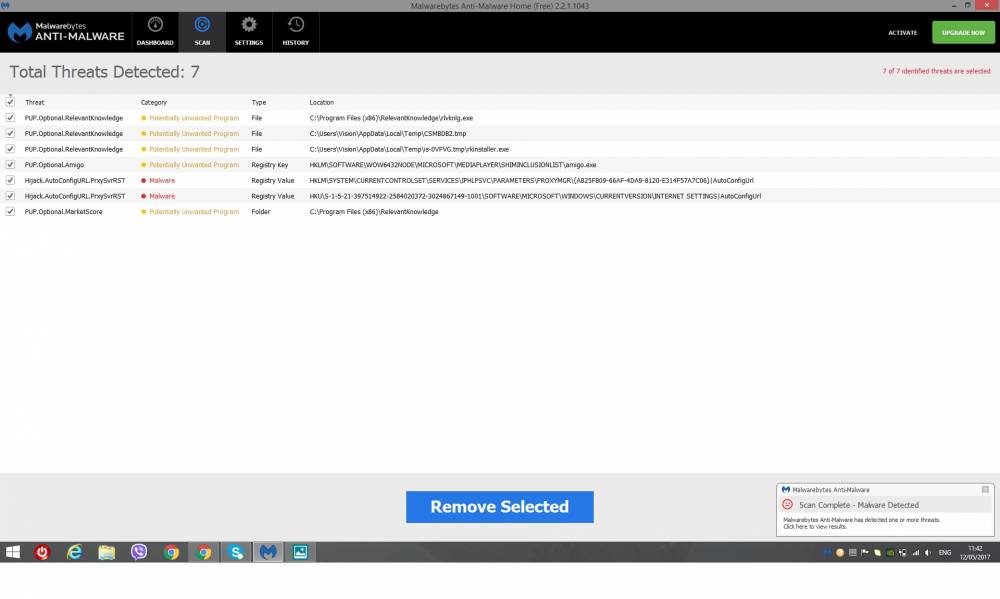The image size is (1000, 599).
Task: Click the Upgrade Now button
Action: (963, 33)
